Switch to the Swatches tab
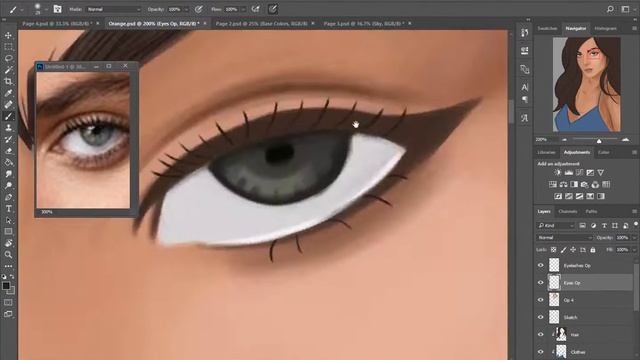 pos(547,29)
